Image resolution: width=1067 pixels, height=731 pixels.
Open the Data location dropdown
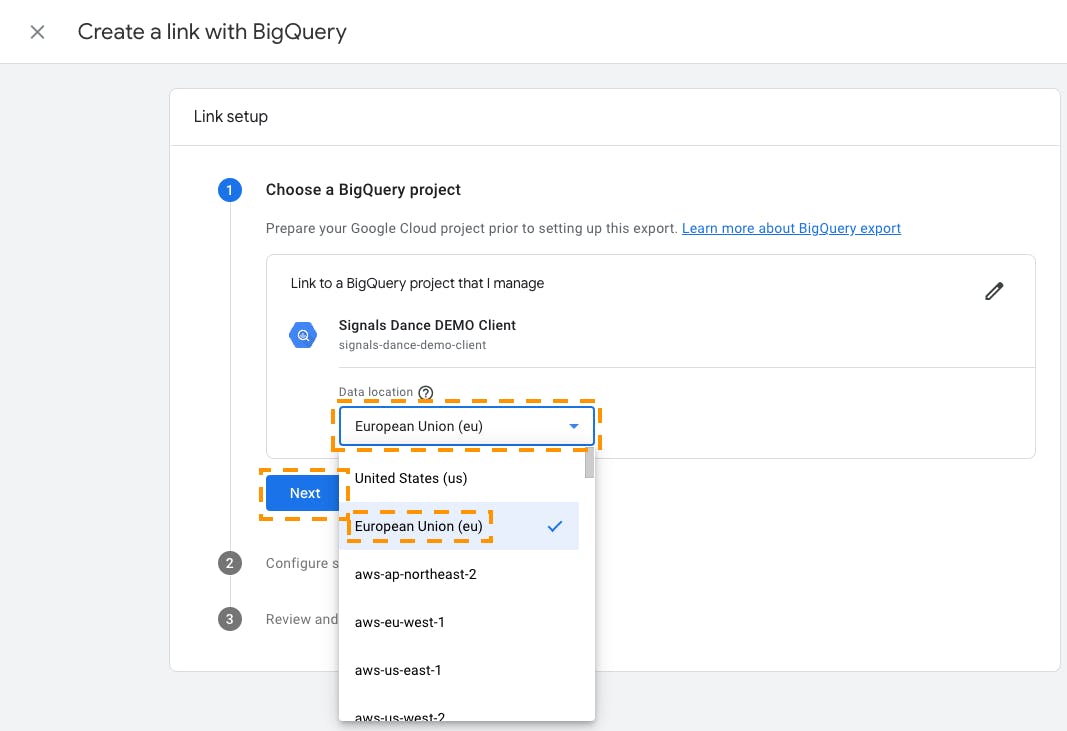[x=467, y=426]
